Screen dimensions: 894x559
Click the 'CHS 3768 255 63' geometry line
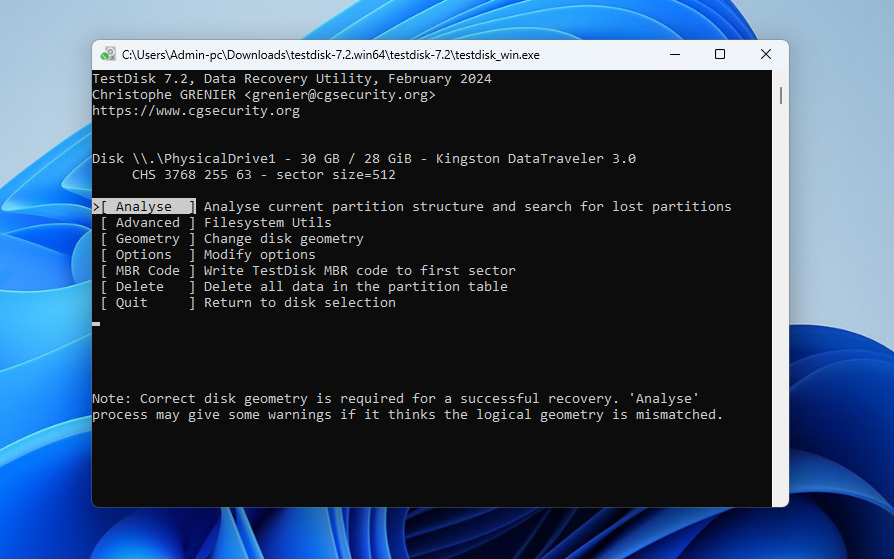click(263, 175)
